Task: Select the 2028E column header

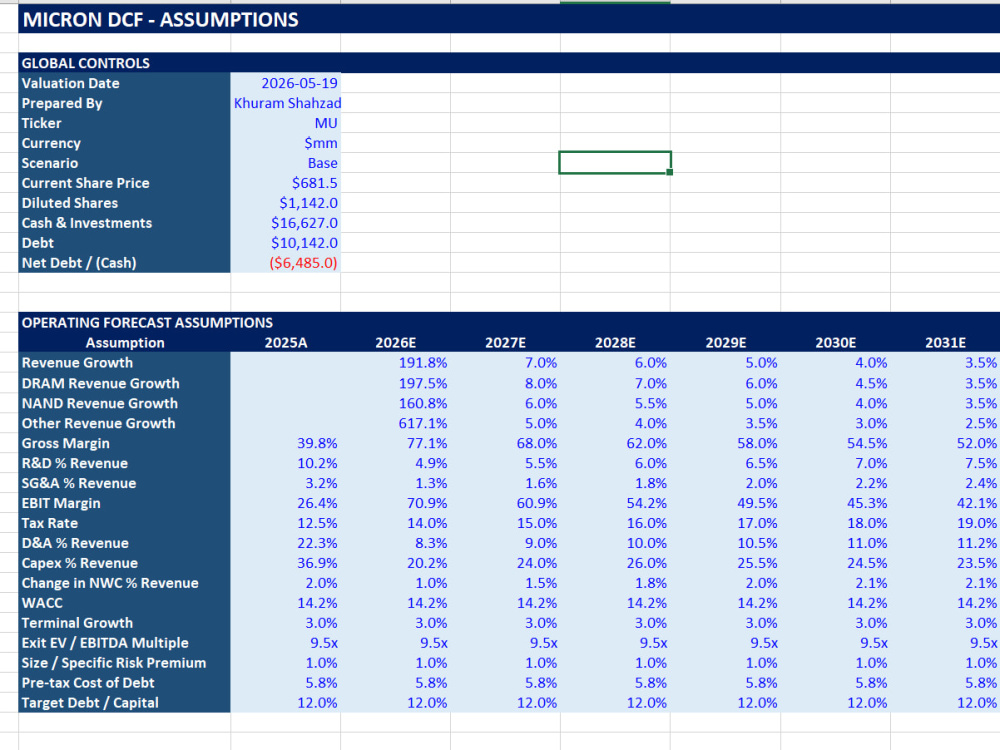Action: (615, 342)
